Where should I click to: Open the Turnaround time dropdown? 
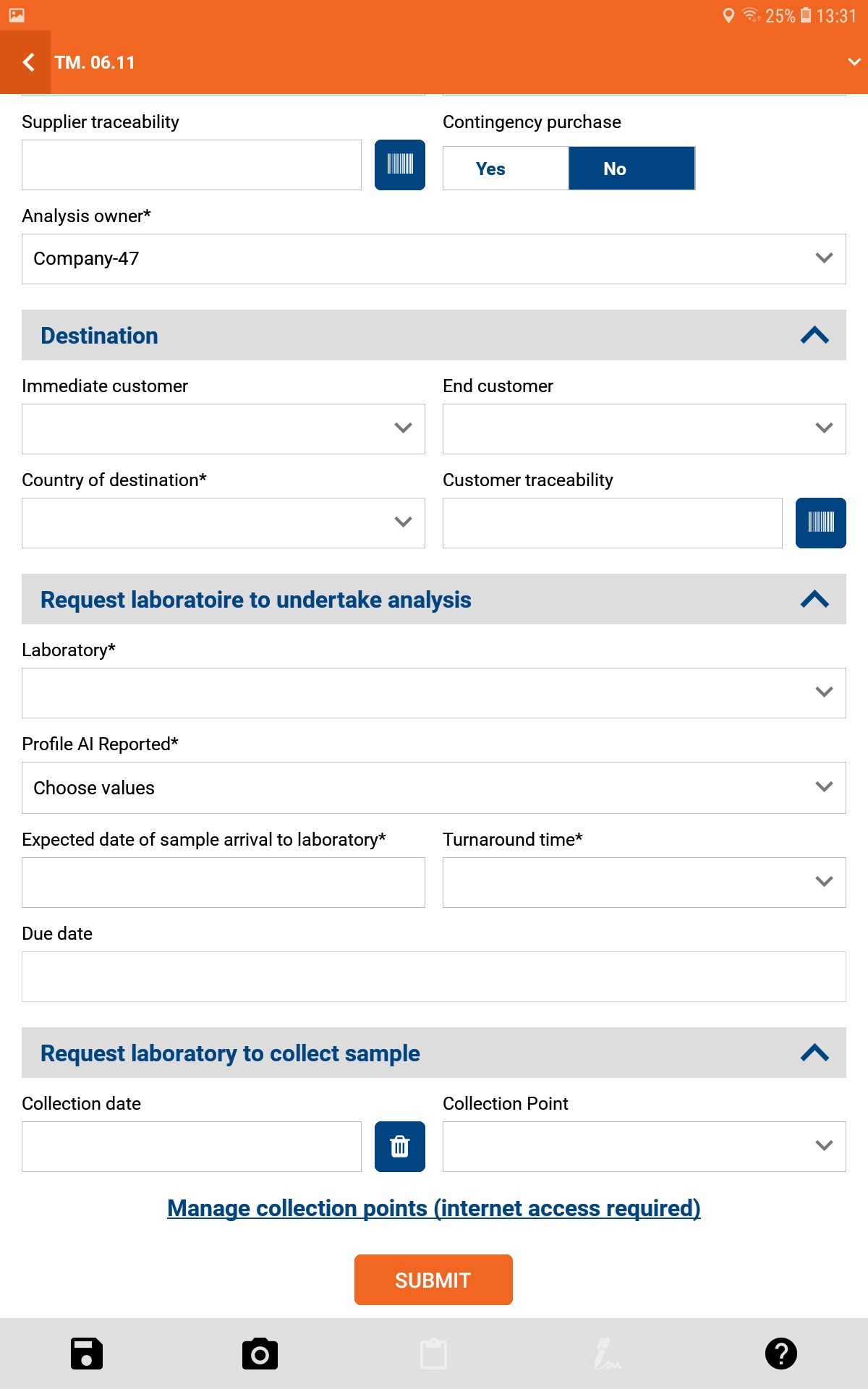[x=644, y=883]
